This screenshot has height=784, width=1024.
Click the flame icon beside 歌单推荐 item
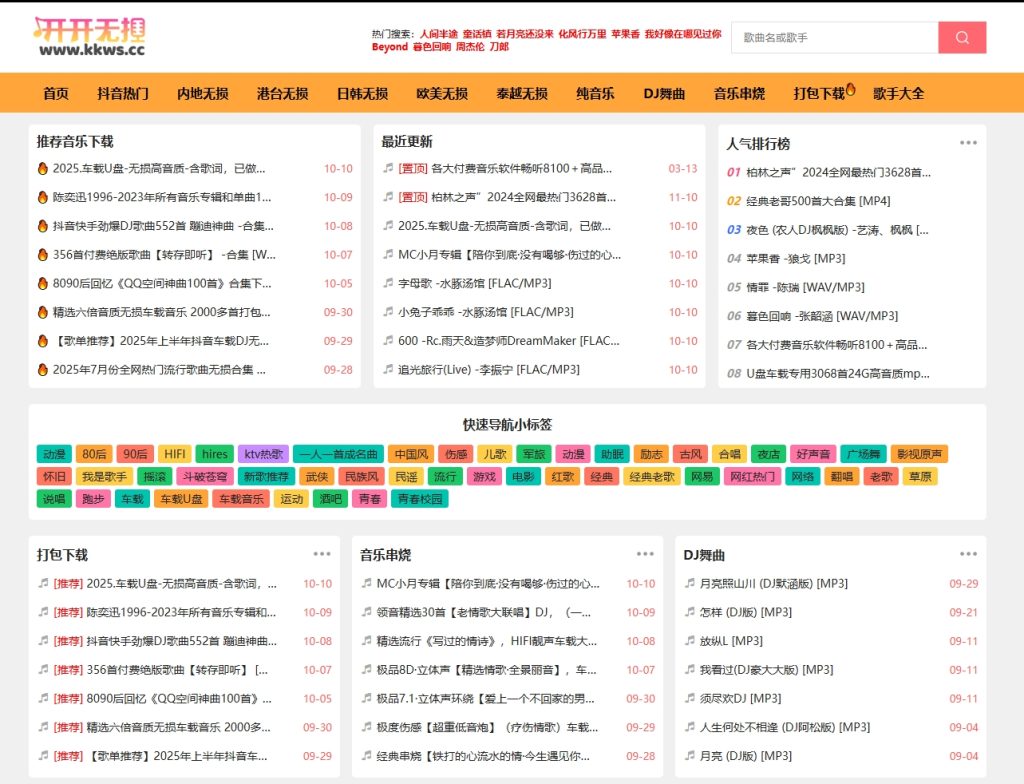[42, 339]
